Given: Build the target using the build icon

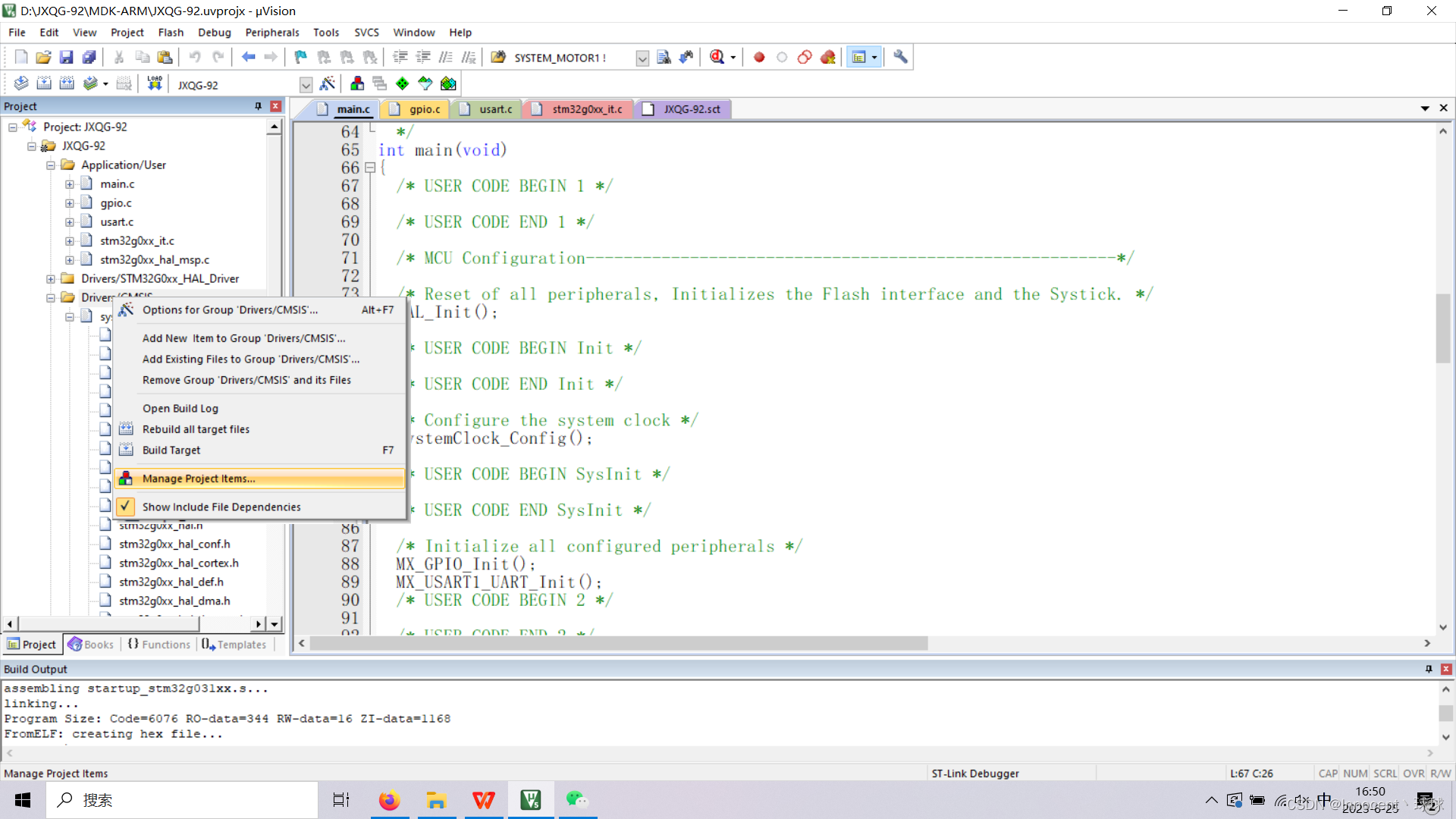Looking at the screenshot, I should [x=43, y=83].
